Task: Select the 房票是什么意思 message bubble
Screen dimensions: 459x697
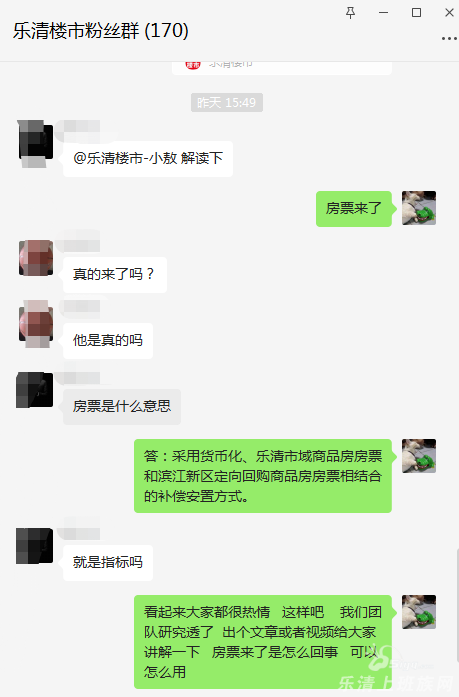Action: (x=122, y=407)
